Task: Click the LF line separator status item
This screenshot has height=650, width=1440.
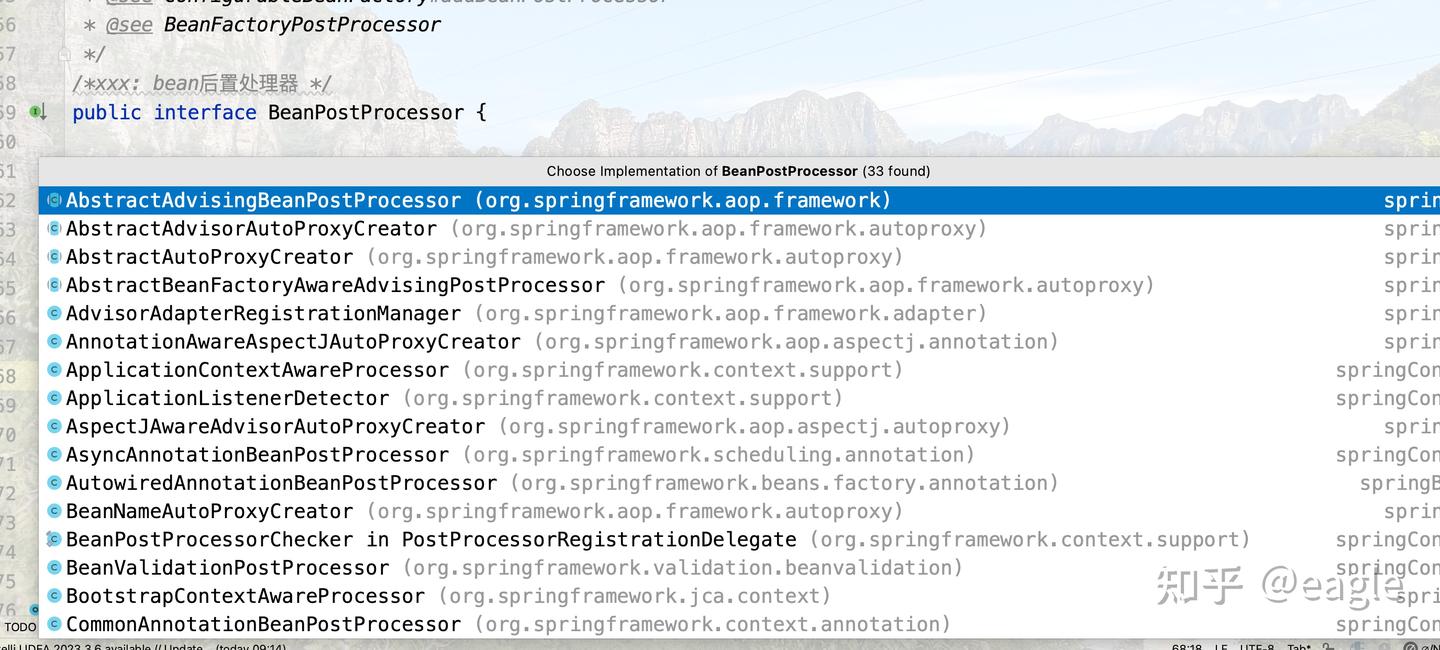Action: [x=1221, y=646]
